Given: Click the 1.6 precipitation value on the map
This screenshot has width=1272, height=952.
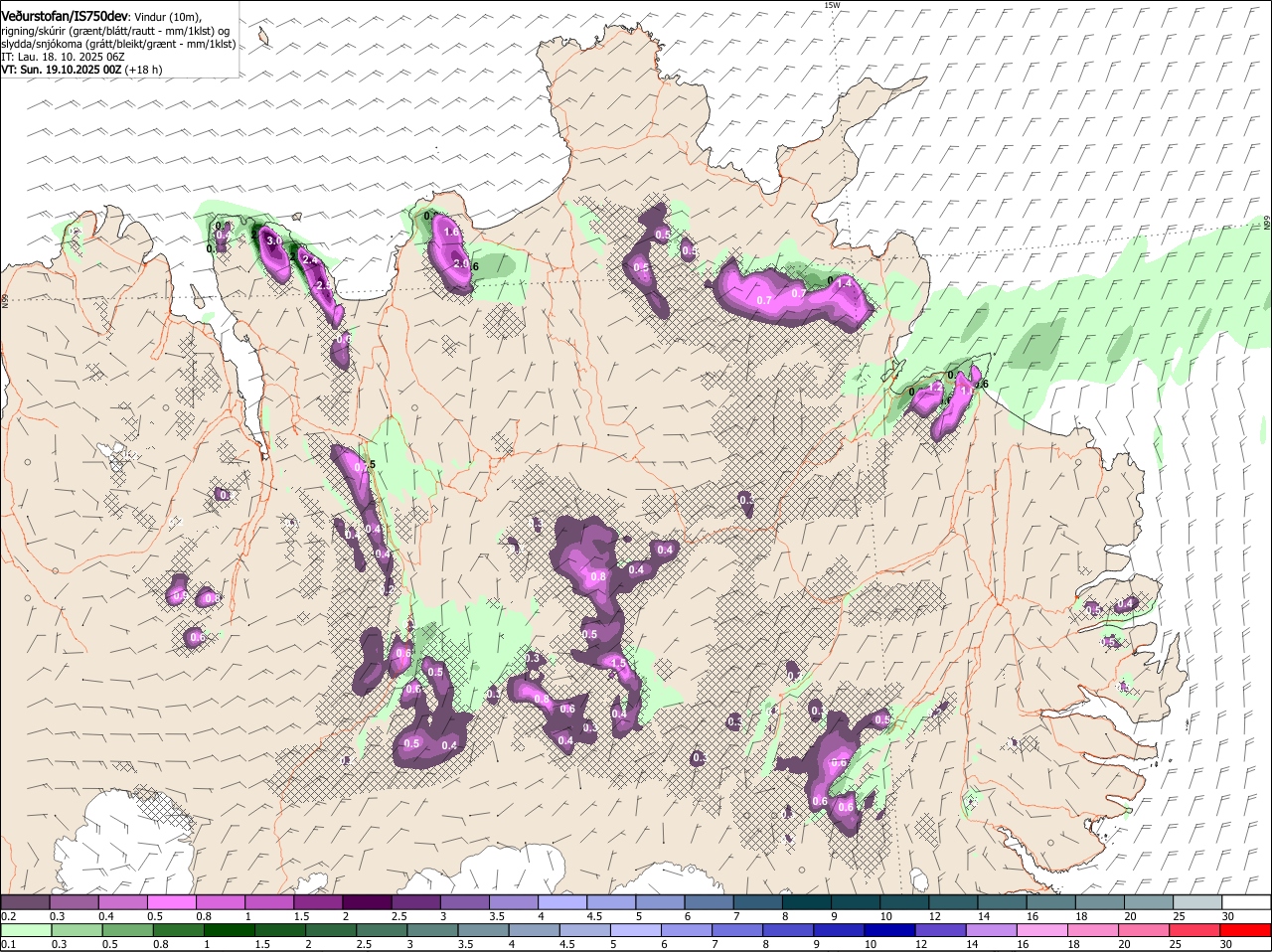Looking at the screenshot, I should pos(450,232).
